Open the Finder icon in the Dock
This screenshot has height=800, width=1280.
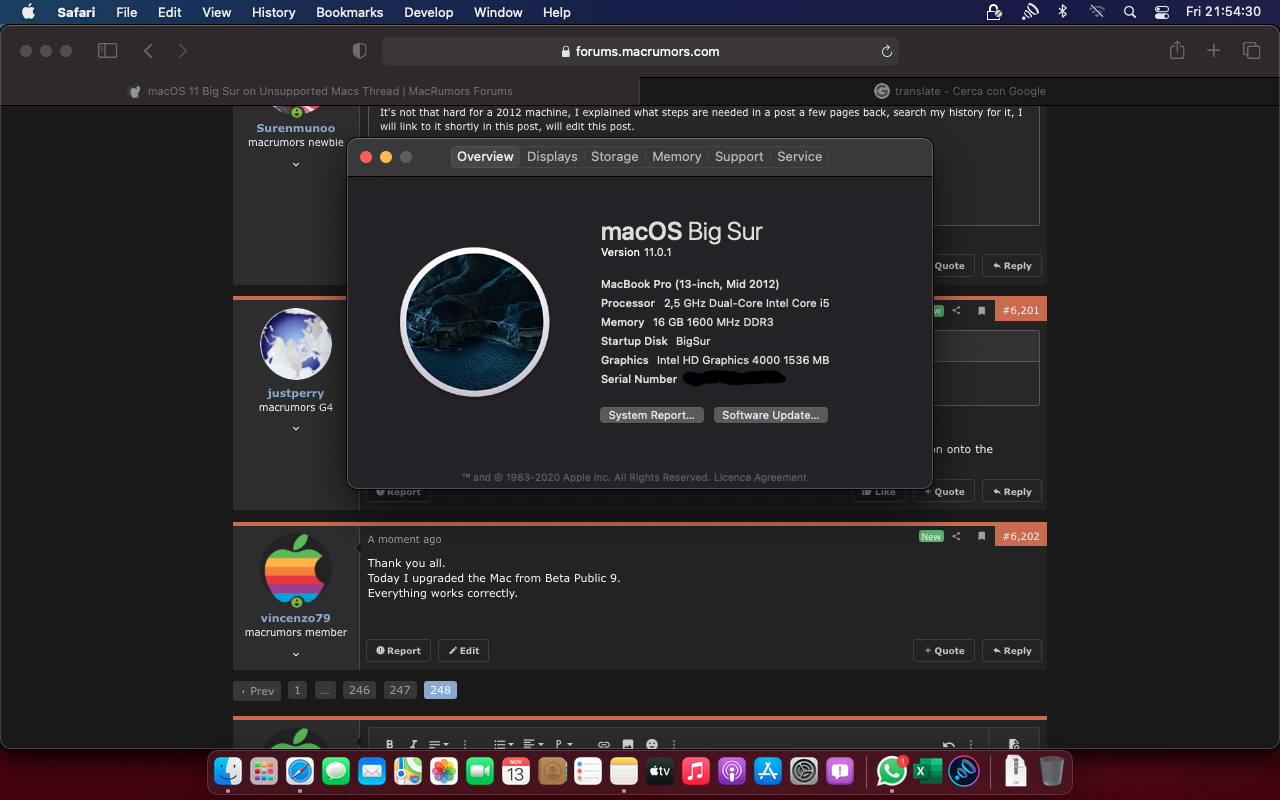tap(228, 771)
